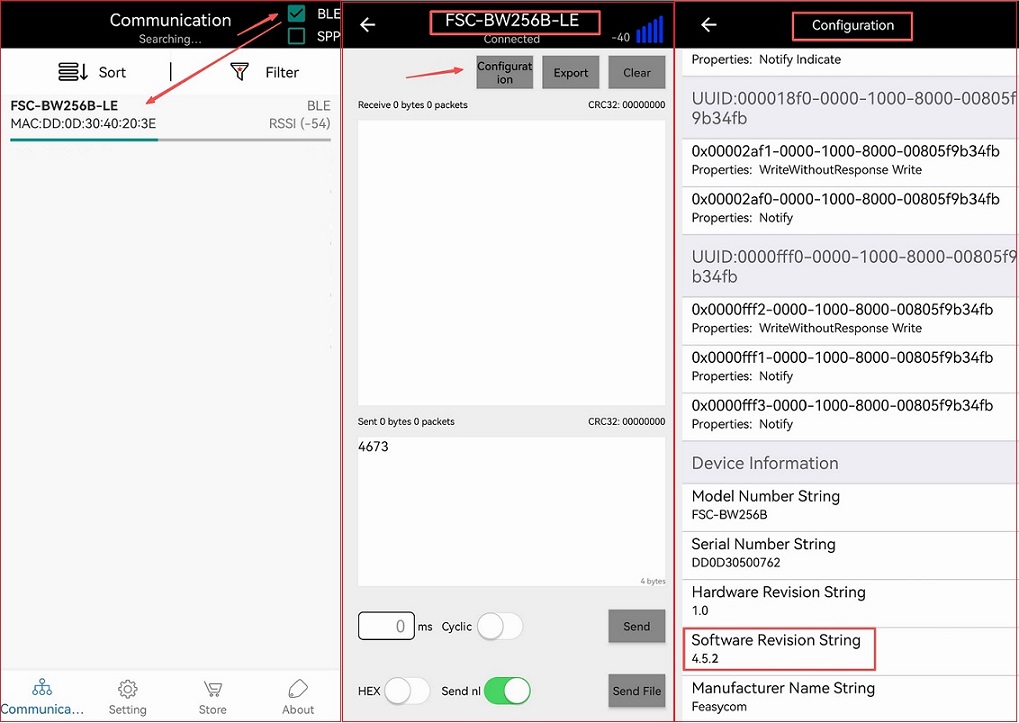Go back from FSC-BW256B-LE connection screen
This screenshot has width=1019, height=723.
(367, 25)
